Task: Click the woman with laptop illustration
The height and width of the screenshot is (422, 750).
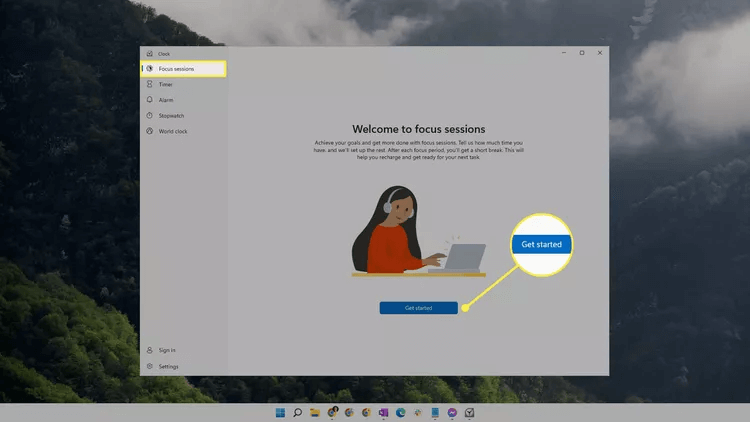Action: (x=419, y=232)
